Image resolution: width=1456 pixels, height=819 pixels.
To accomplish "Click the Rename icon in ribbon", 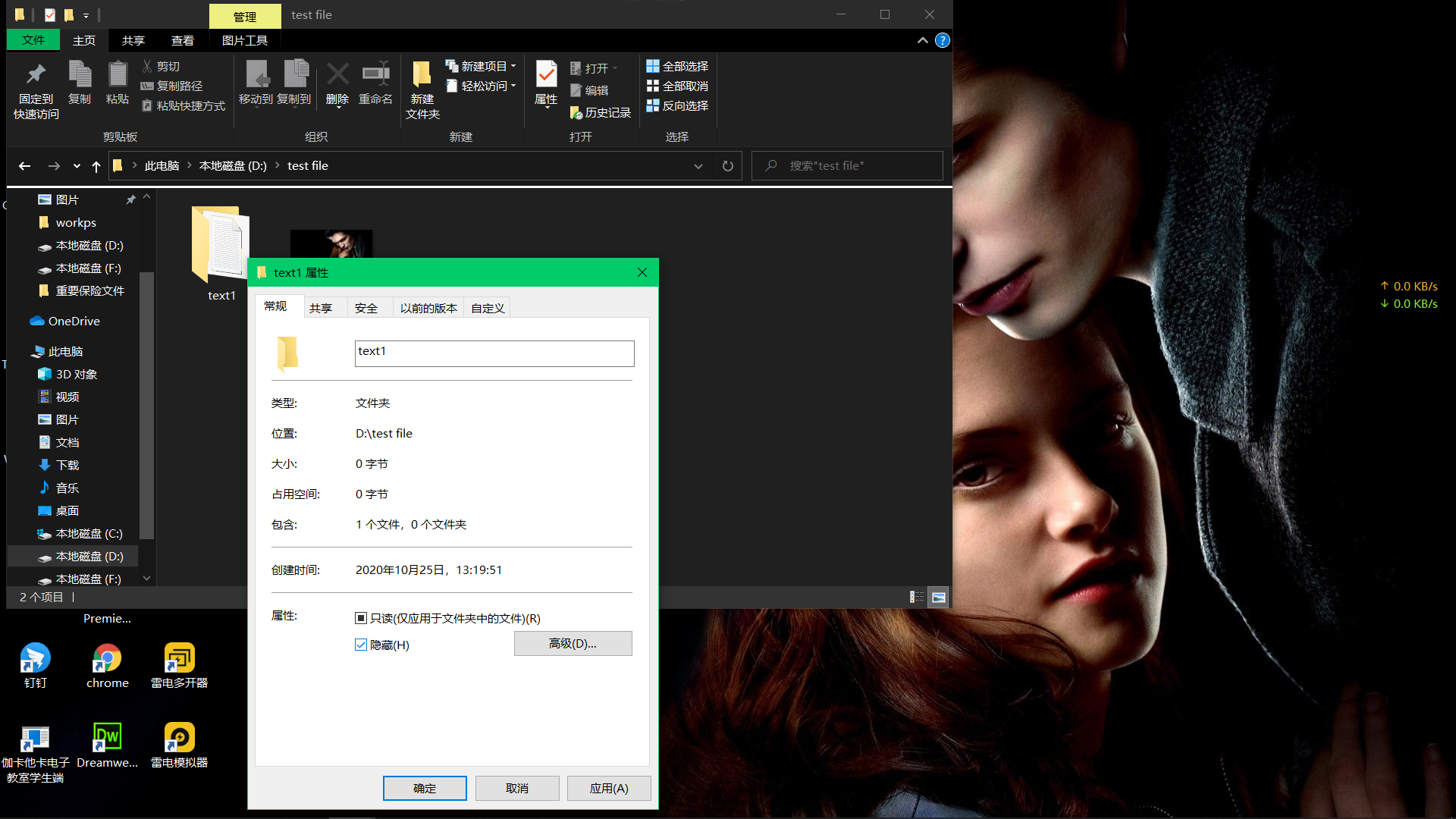I will click(375, 75).
